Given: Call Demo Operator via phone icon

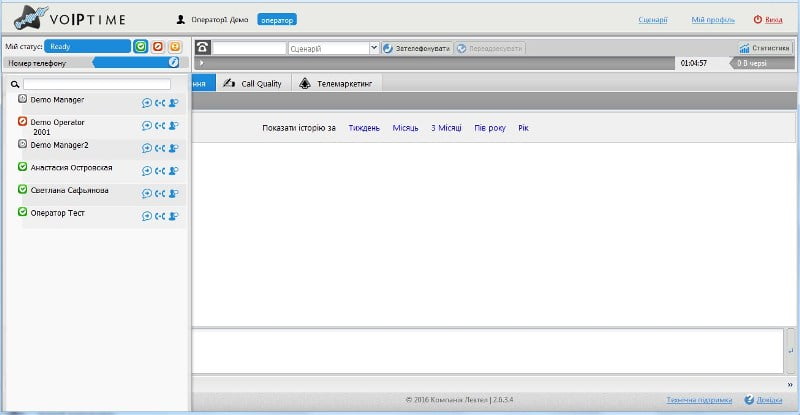Looking at the screenshot, I should coord(160,126).
